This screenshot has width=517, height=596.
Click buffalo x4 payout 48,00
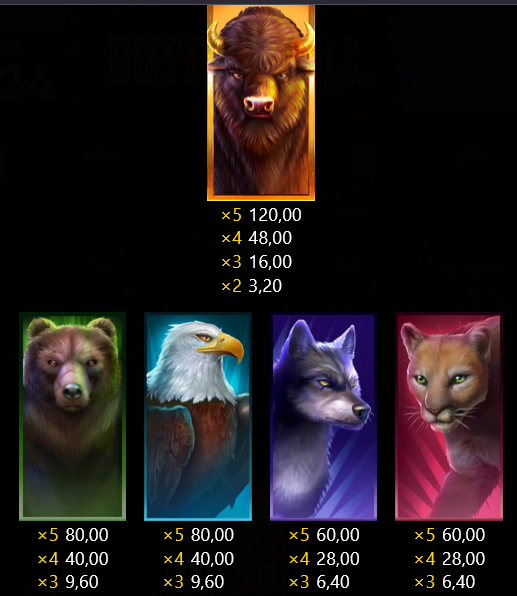257,238
